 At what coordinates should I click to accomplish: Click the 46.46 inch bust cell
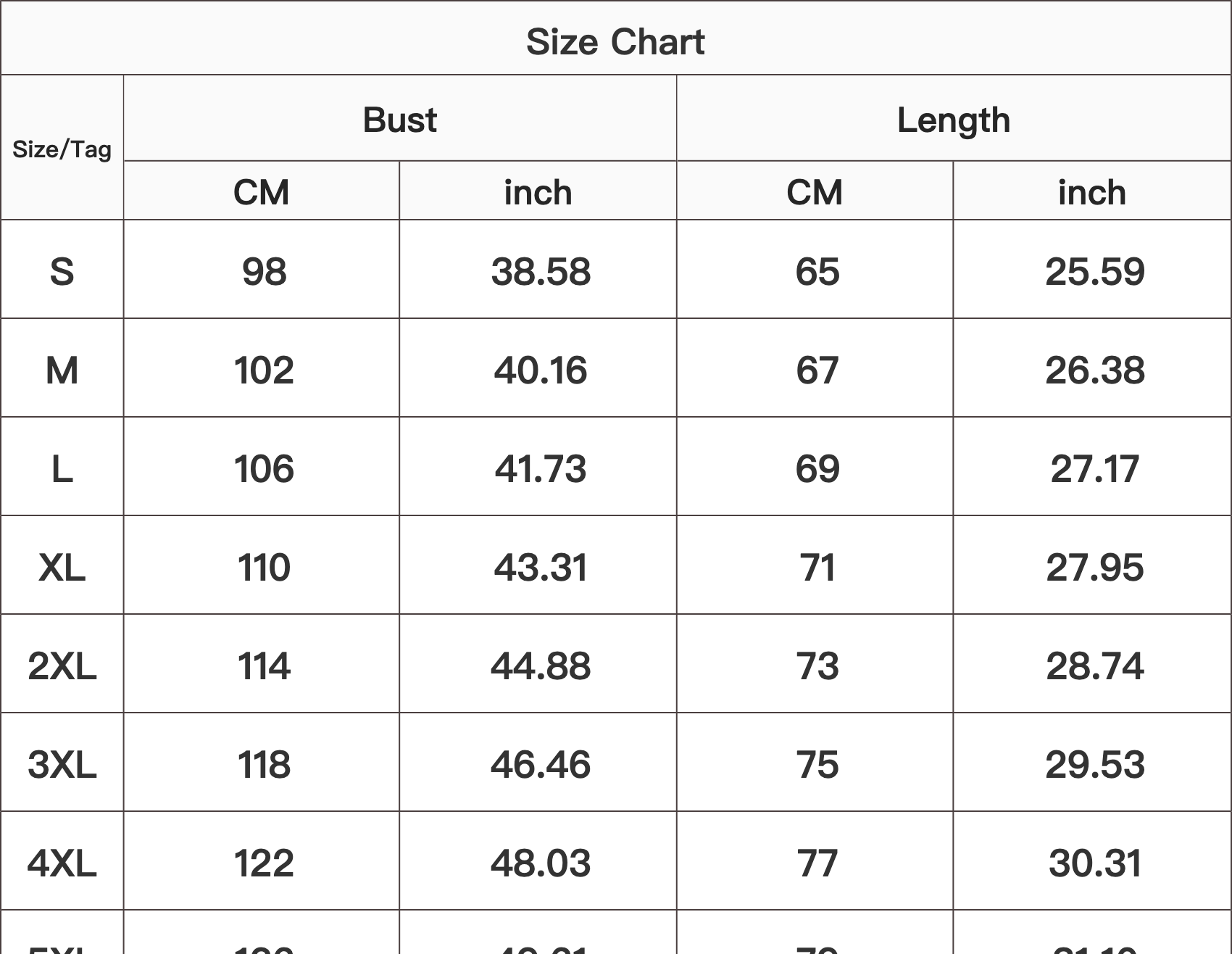click(540, 764)
